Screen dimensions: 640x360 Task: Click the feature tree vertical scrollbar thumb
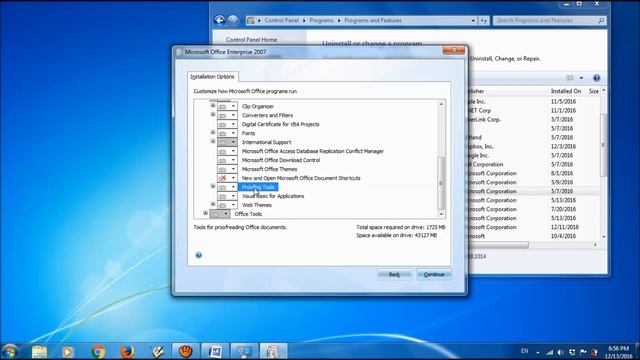(x=441, y=183)
